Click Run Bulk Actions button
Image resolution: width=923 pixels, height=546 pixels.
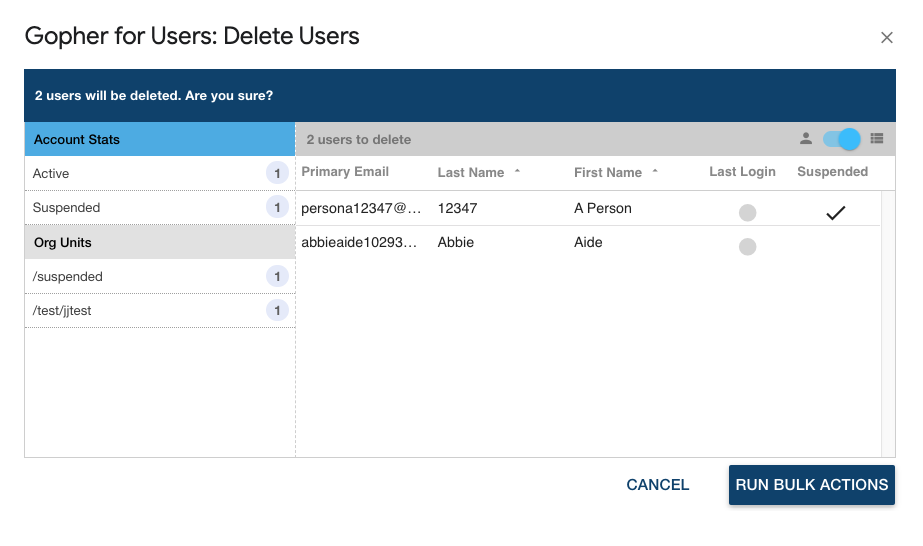coord(811,485)
